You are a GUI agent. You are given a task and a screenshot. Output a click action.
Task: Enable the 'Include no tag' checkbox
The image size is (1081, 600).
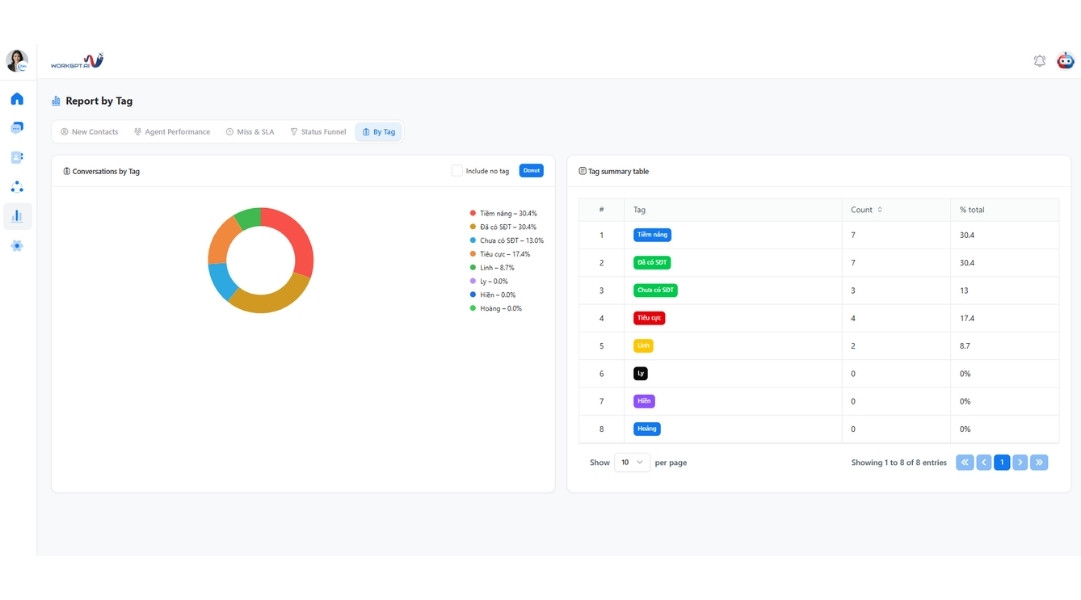tap(457, 171)
